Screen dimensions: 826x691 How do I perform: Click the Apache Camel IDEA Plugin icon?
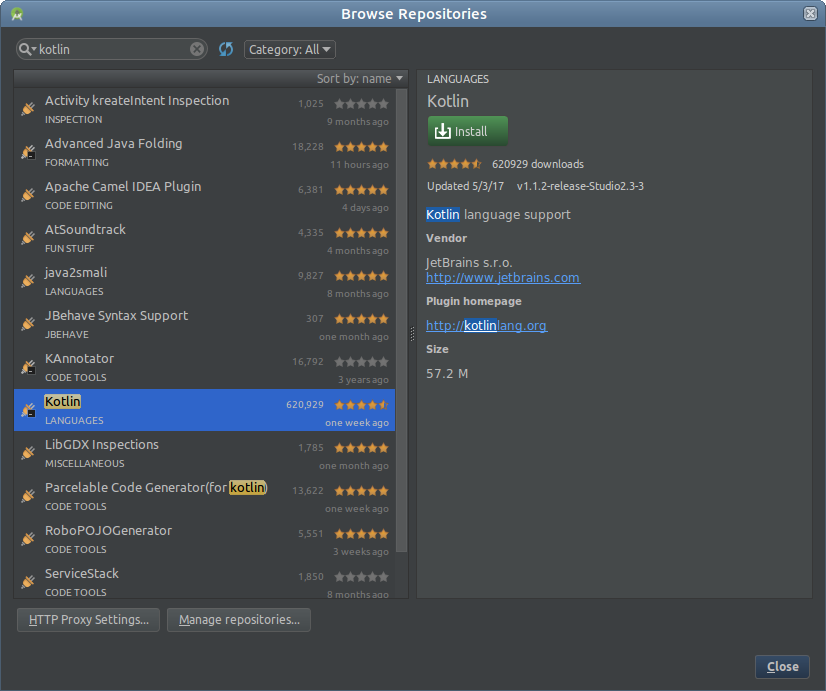(27, 194)
